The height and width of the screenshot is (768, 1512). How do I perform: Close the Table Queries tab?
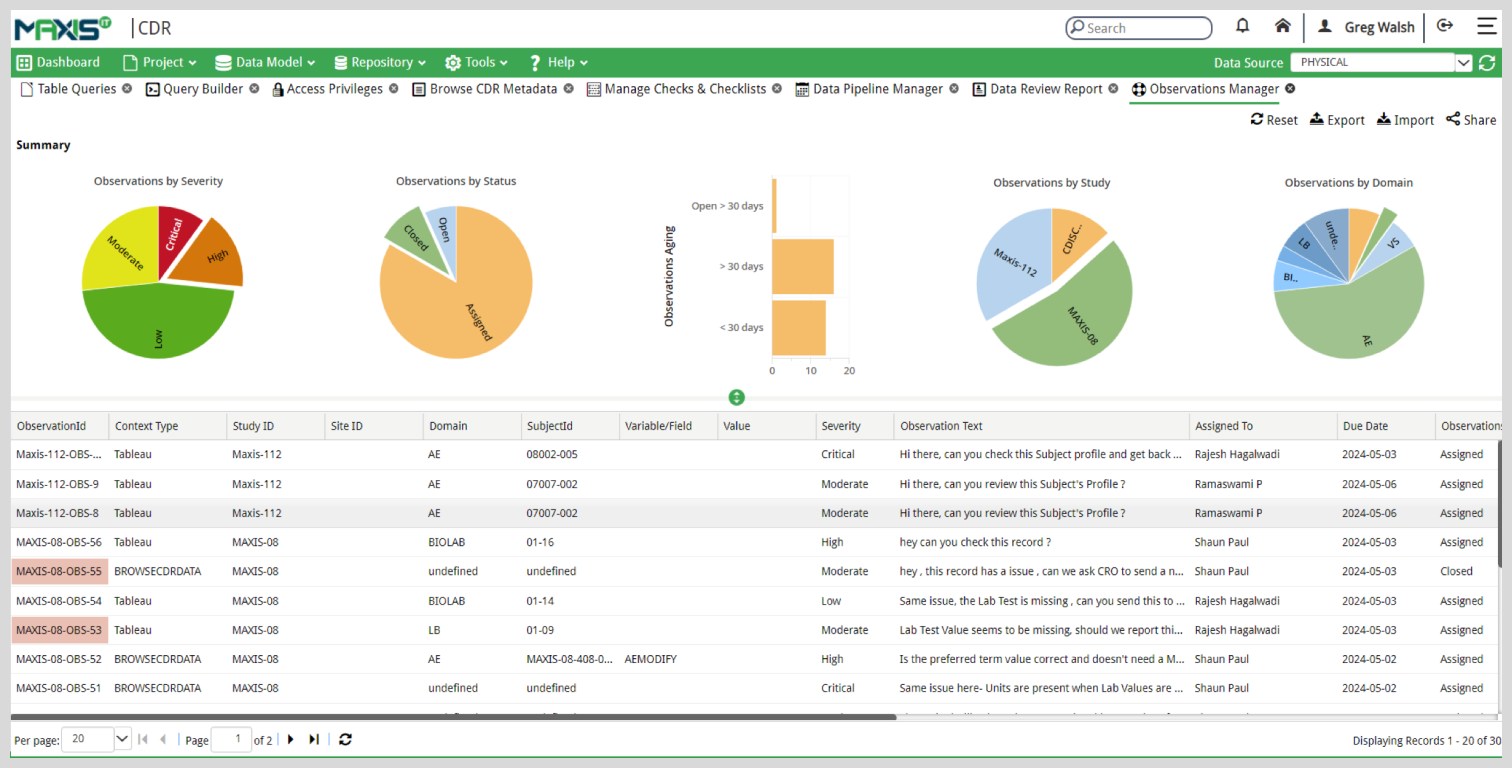pyautogui.click(x=126, y=88)
